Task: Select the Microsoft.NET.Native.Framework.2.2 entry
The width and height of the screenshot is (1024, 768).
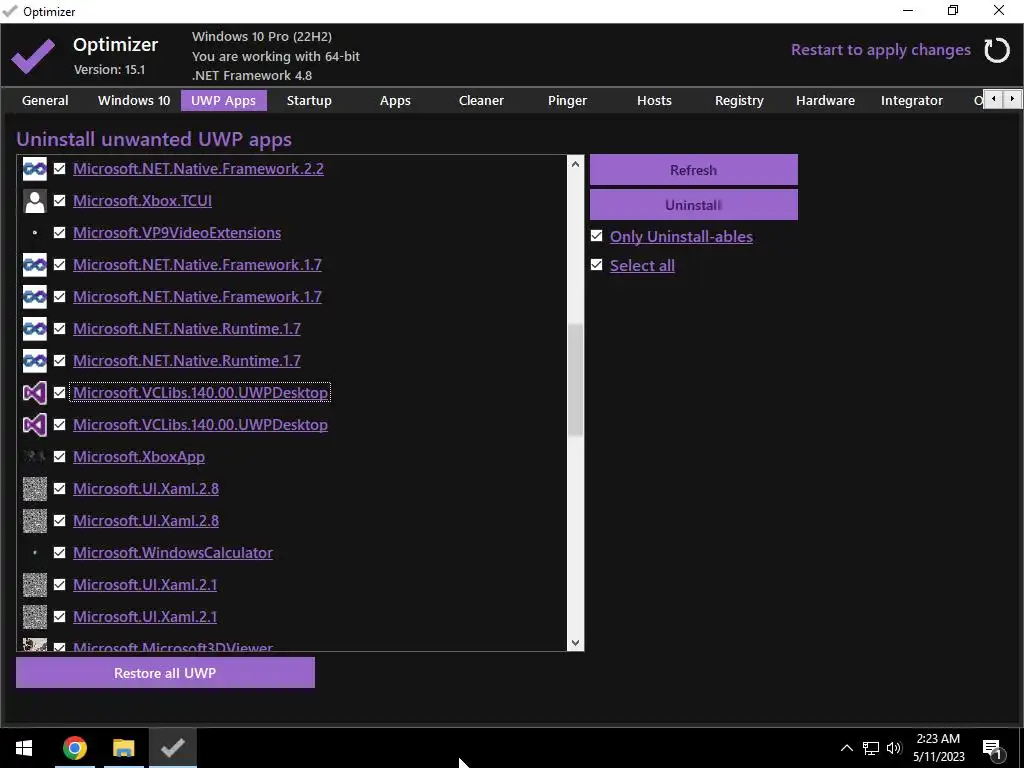Action: pyautogui.click(x=199, y=168)
